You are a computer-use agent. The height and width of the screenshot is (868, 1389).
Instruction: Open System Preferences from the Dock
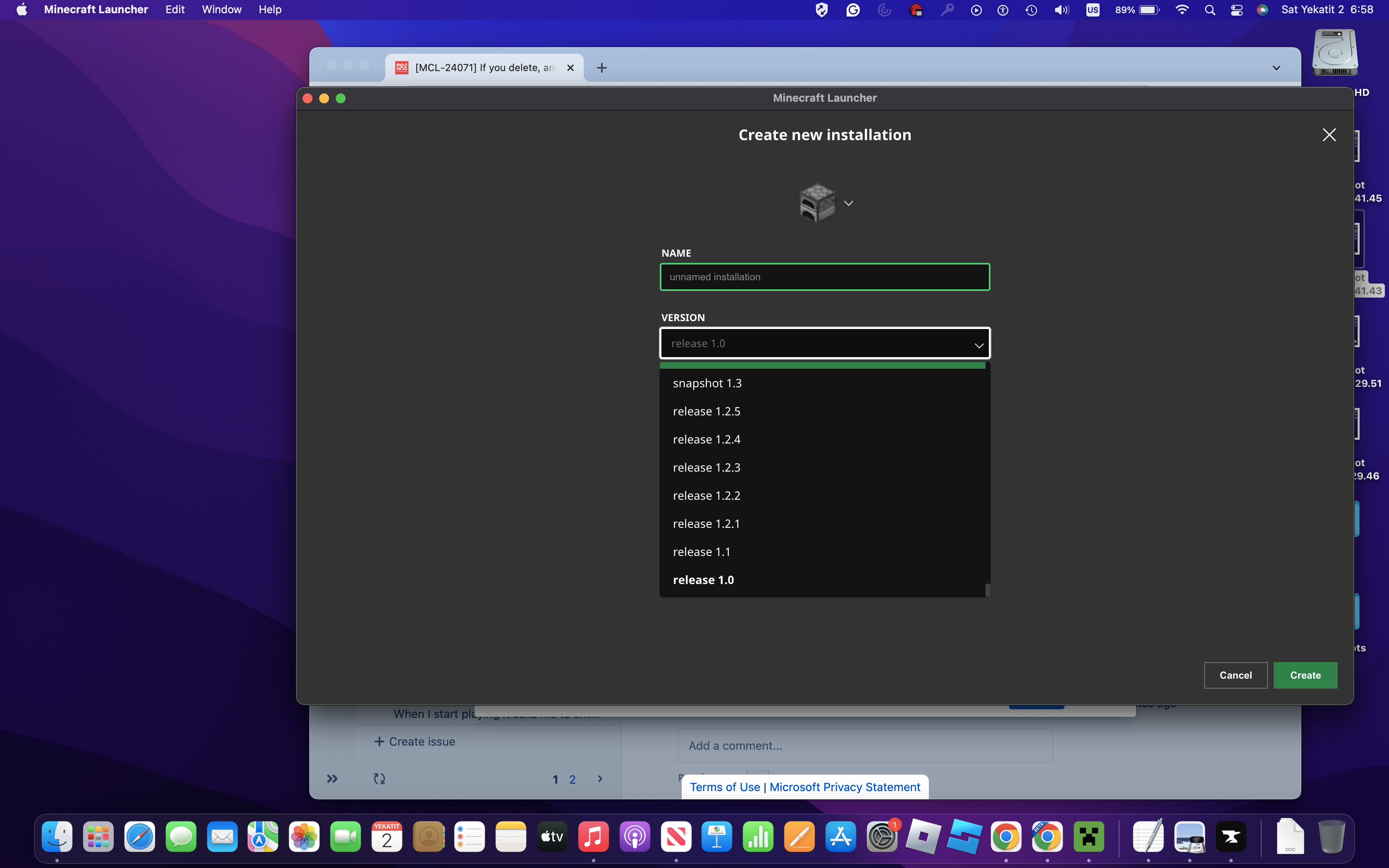pos(882,837)
